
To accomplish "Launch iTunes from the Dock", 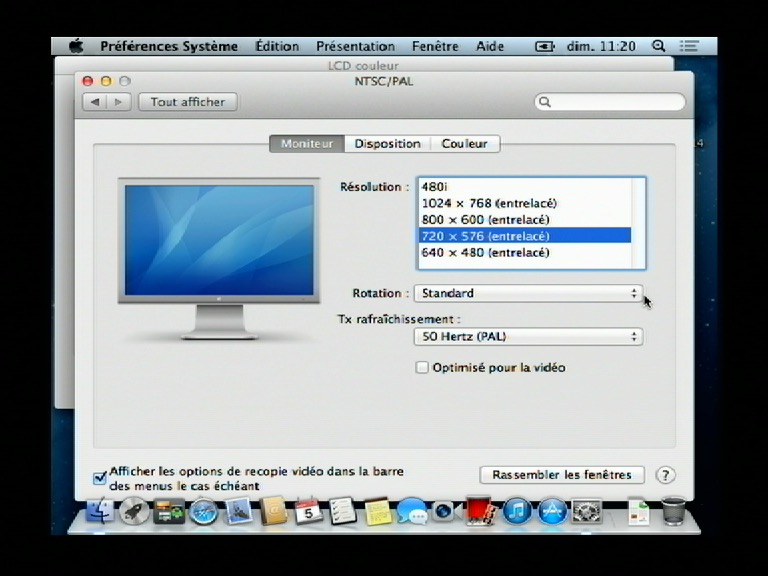I will point(517,512).
